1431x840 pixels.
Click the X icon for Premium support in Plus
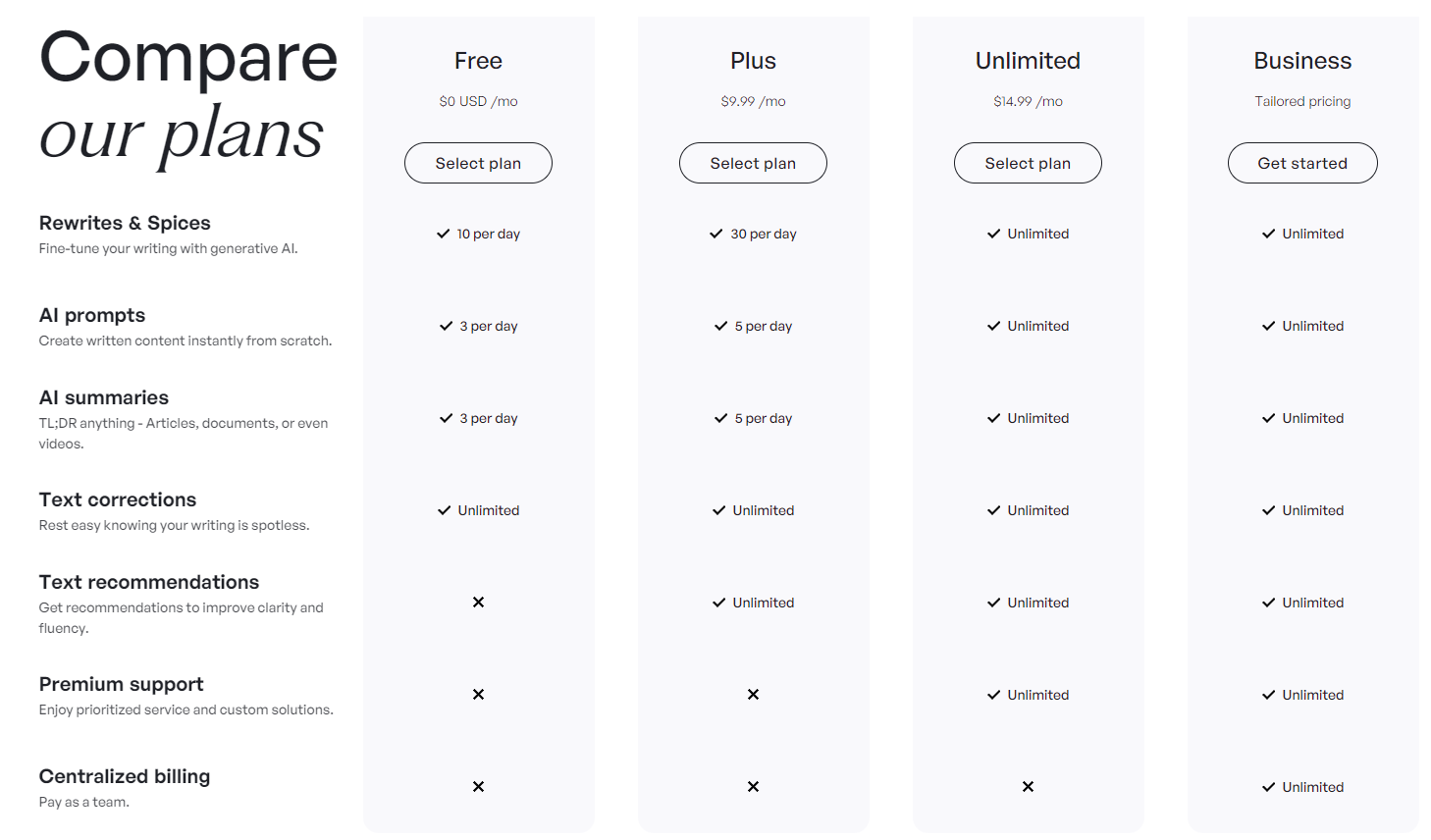[753, 694]
